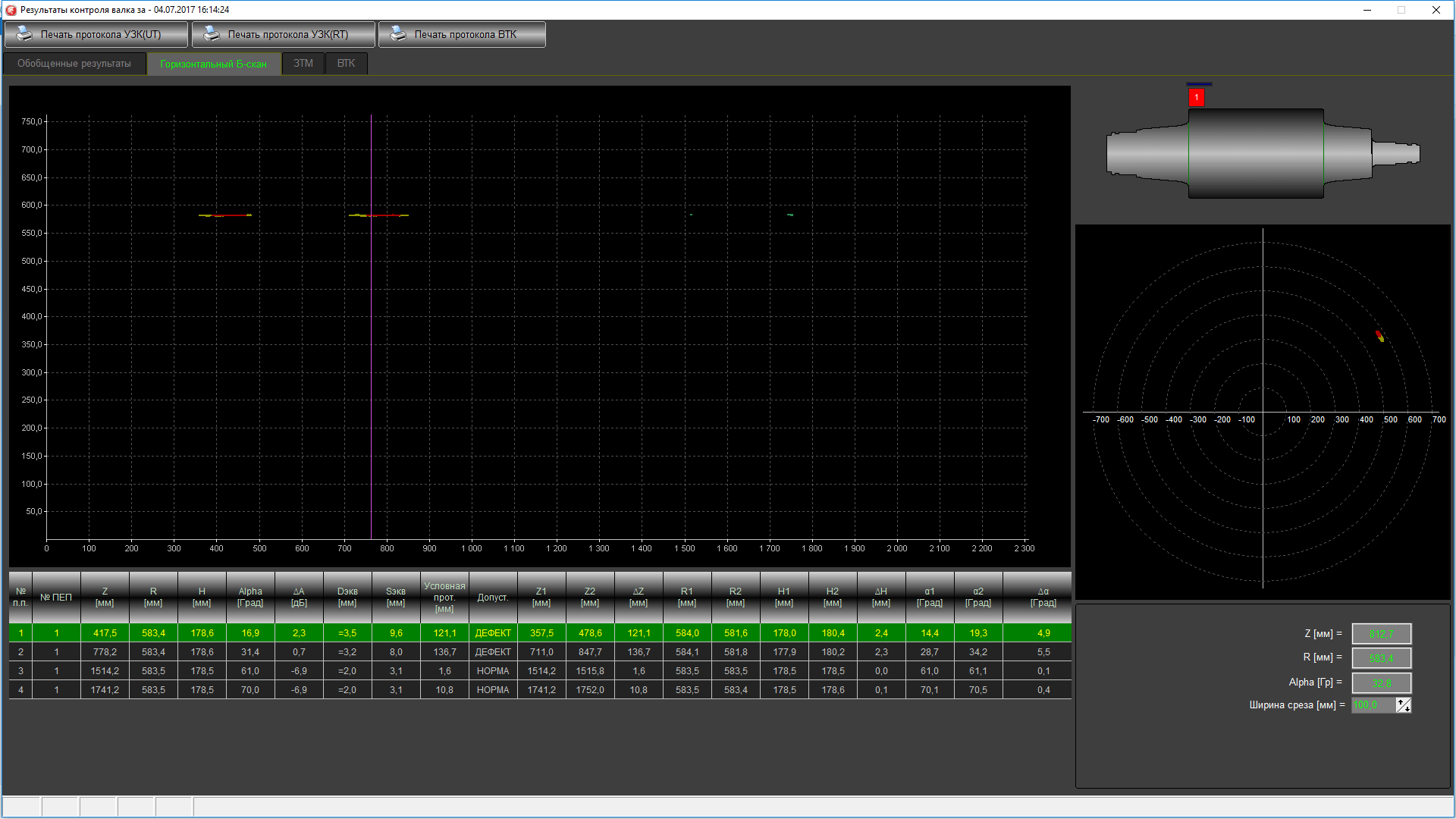Viewport: 1456px width, 819px height.
Task: Click the № ПЕП column header
Action: point(56,598)
